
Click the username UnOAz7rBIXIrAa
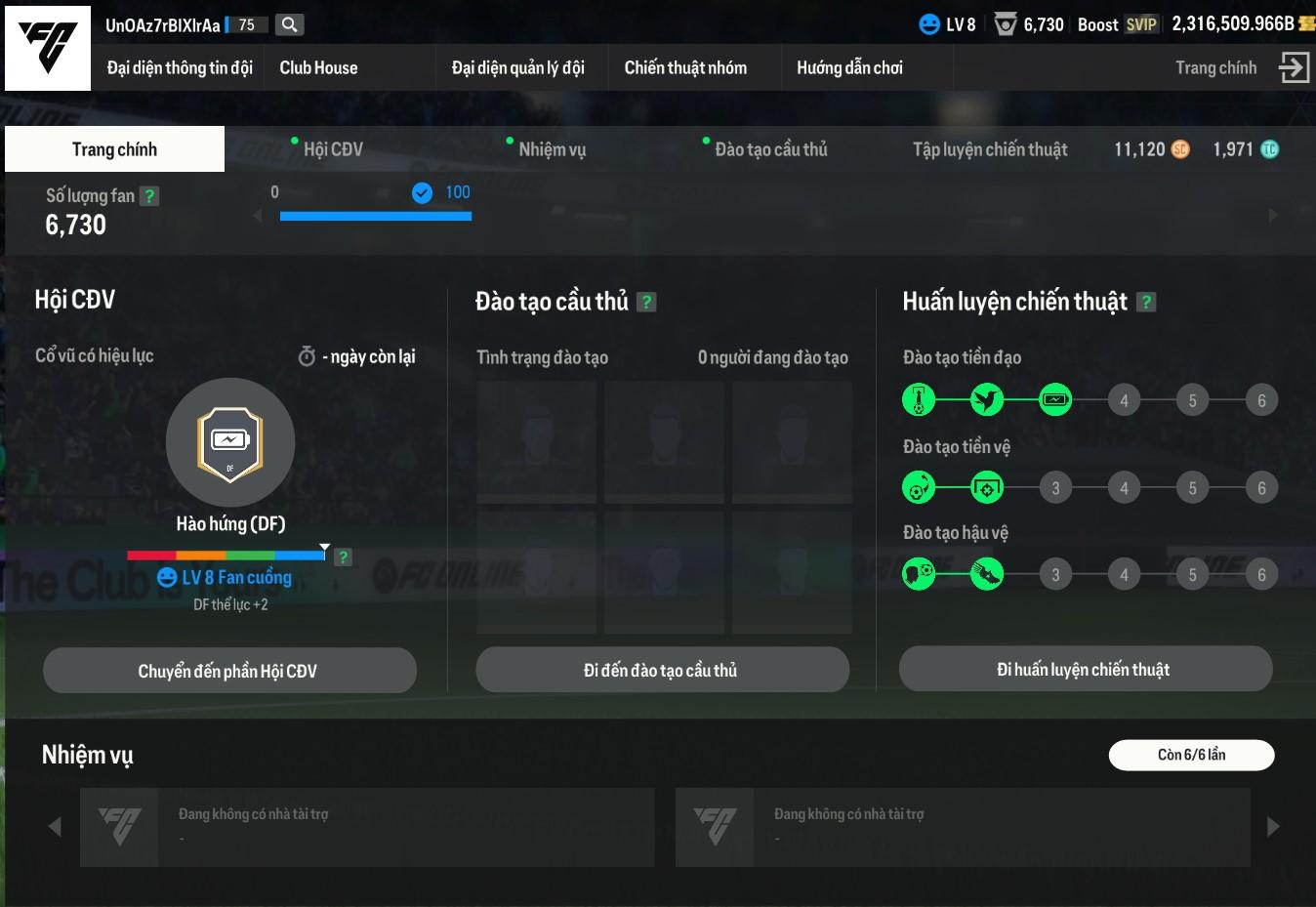click(x=163, y=25)
